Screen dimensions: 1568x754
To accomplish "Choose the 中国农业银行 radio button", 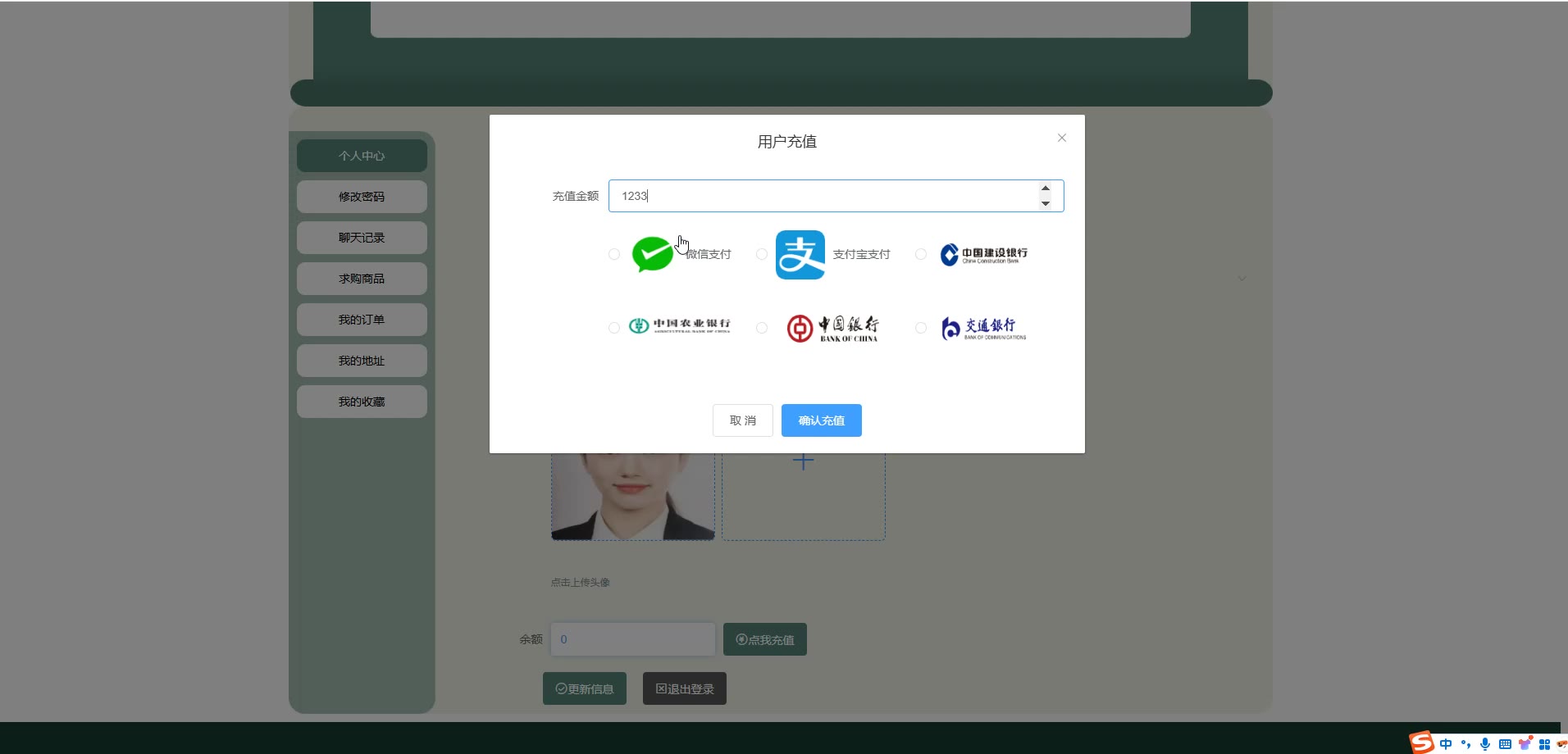I will (x=614, y=328).
